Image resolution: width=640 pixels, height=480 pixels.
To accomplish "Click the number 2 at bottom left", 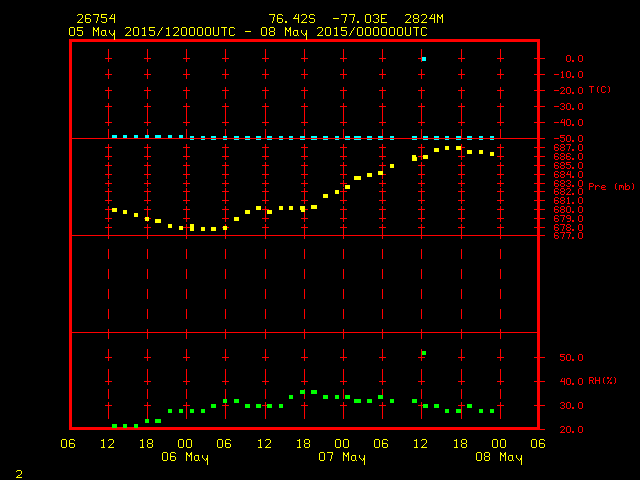I will pos(19,474).
